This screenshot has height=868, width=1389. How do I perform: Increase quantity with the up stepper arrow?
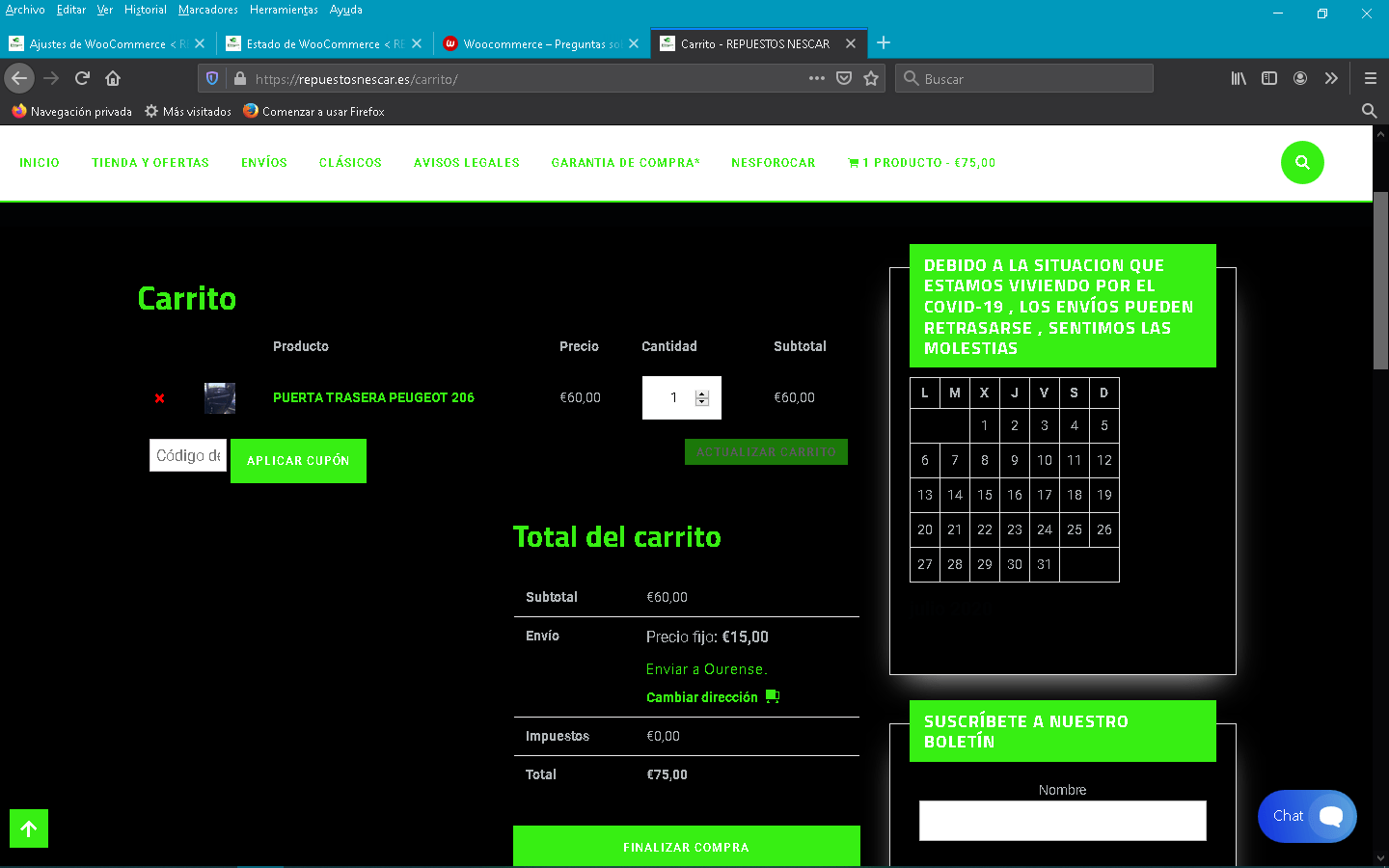coord(702,393)
